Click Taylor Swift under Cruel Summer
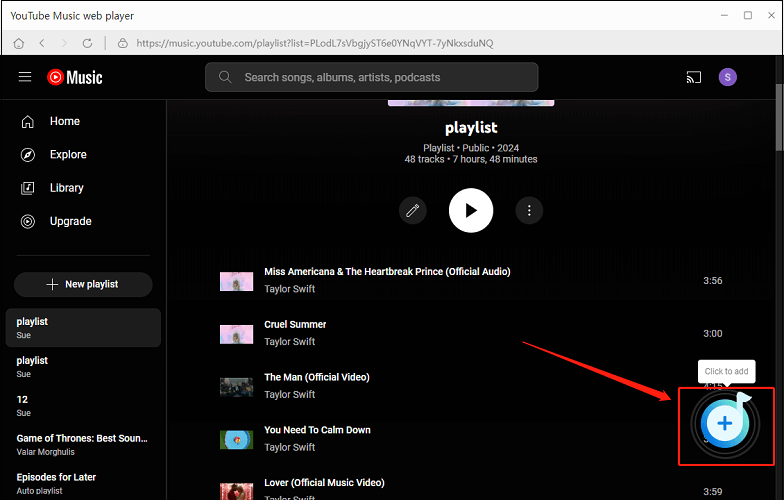Screen dimensions: 784x500 (290, 342)
